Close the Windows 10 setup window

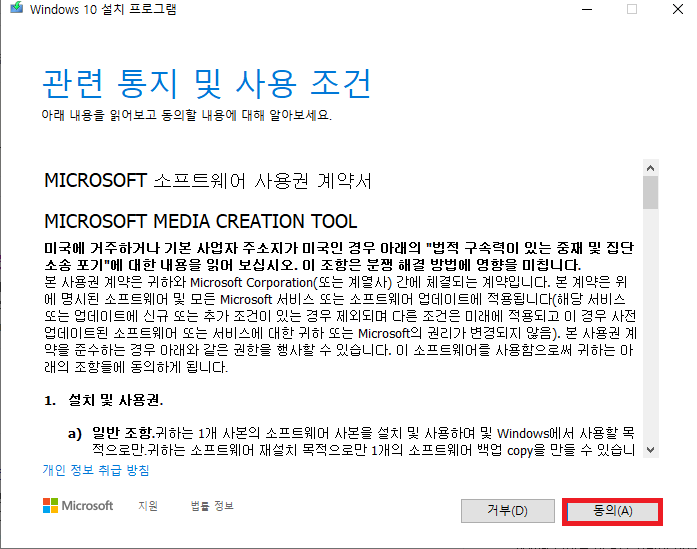[678, 9]
